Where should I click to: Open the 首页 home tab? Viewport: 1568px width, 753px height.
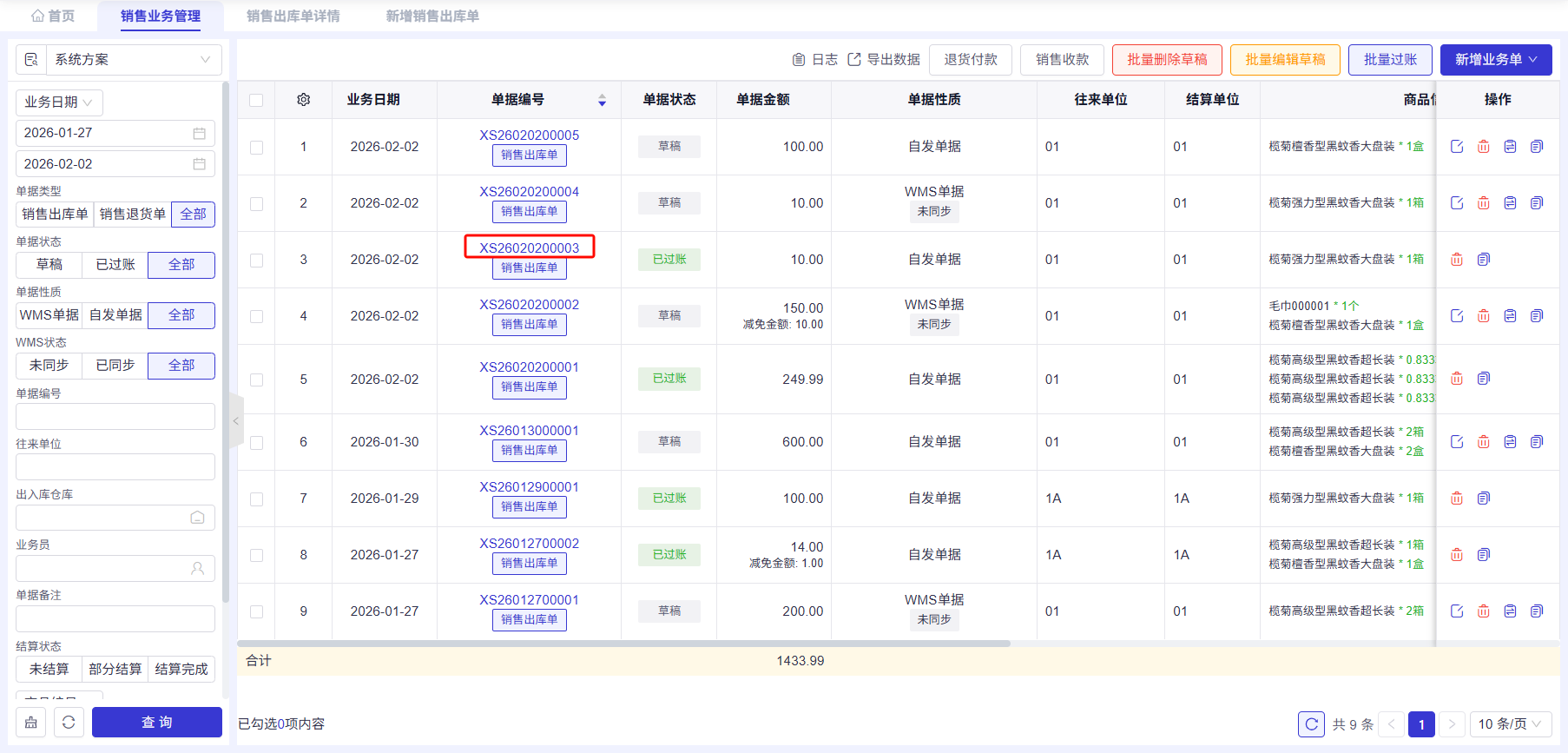pyautogui.click(x=53, y=16)
